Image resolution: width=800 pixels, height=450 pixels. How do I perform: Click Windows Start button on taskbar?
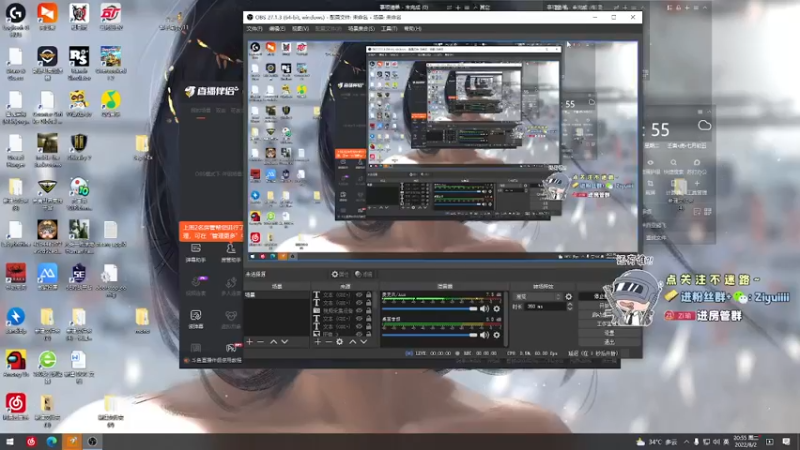(x=10, y=441)
